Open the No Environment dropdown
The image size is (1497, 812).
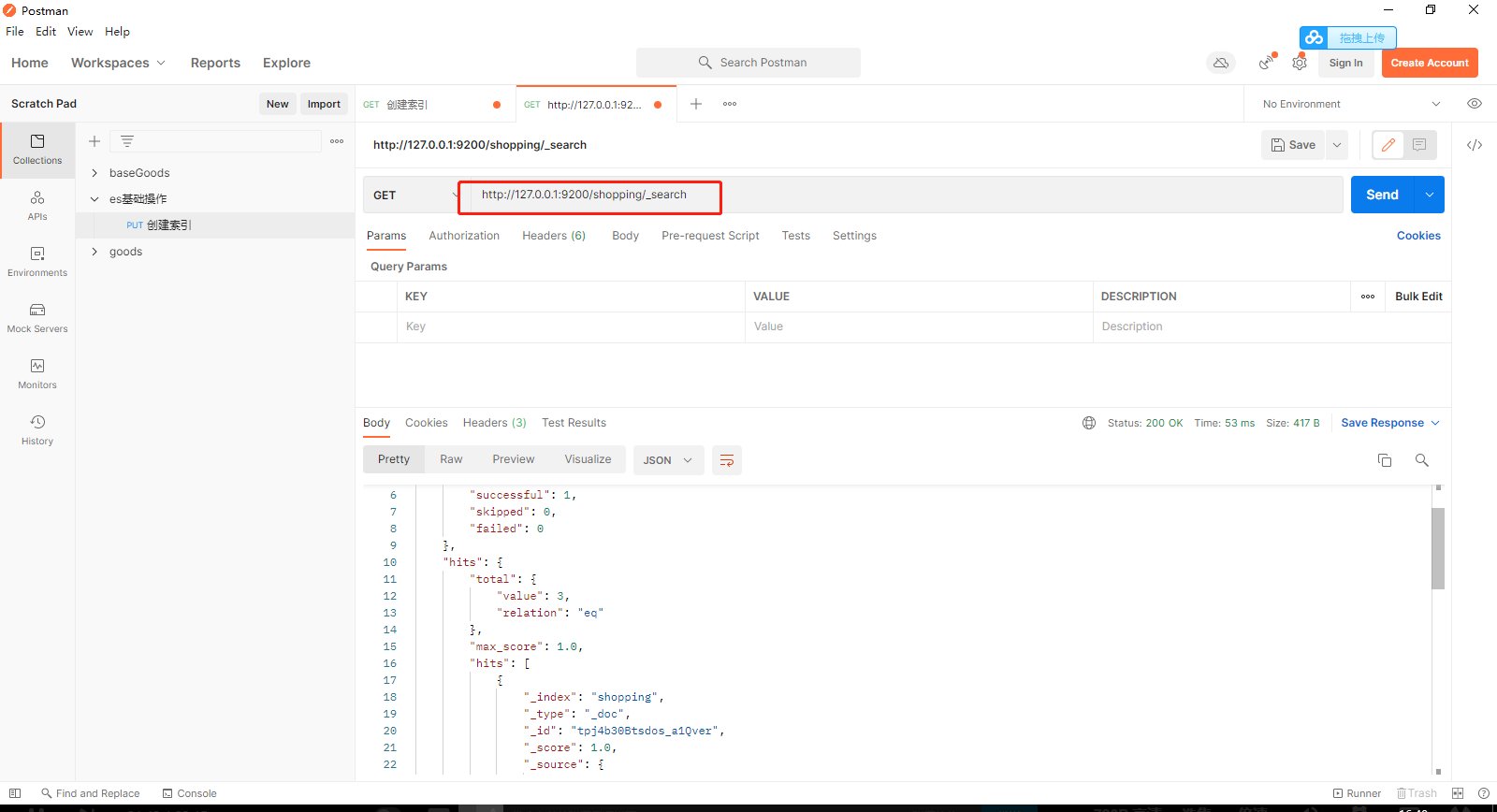pyautogui.click(x=1351, y=104)
